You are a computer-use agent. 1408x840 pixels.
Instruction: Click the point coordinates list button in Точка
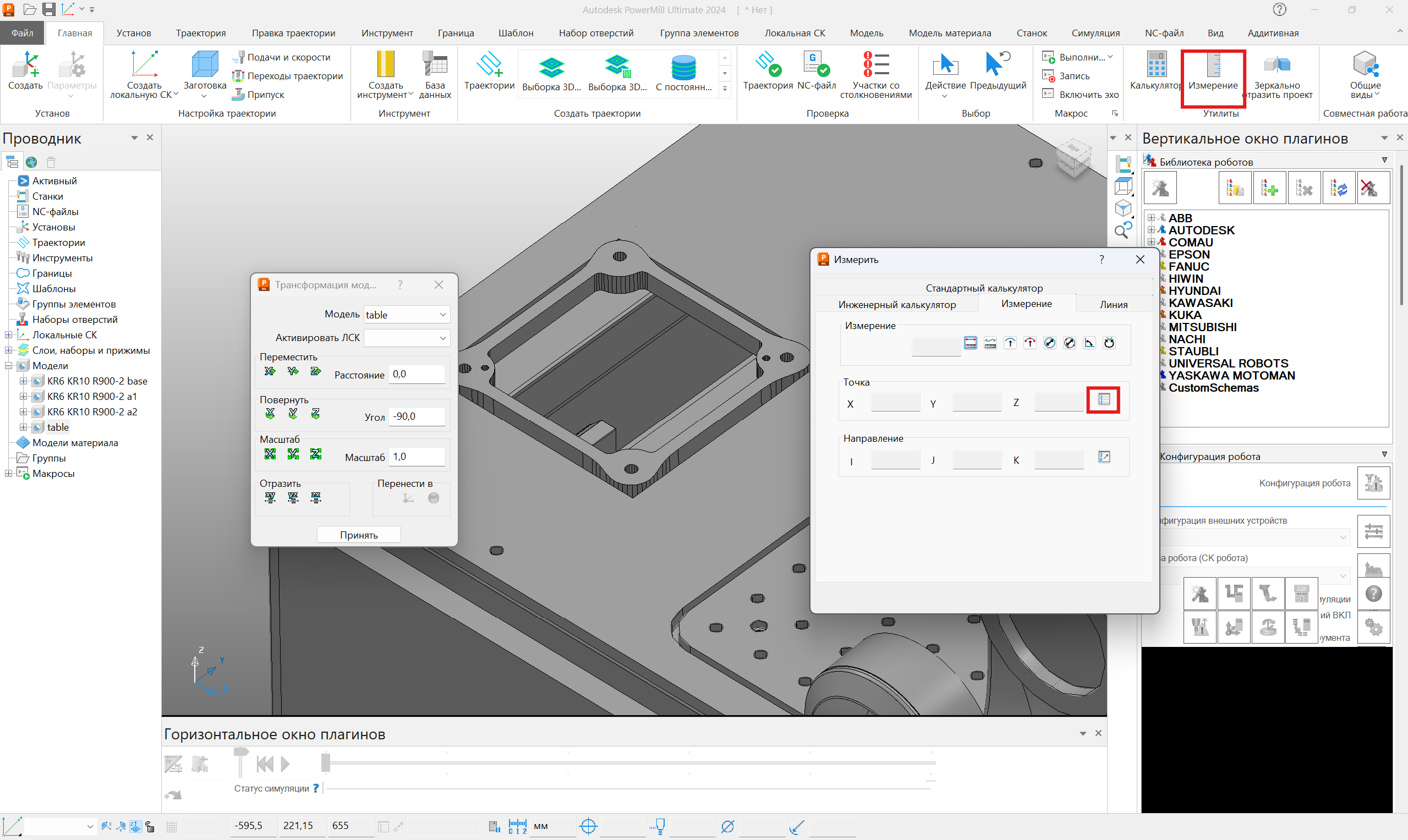tap(1103, 399)
